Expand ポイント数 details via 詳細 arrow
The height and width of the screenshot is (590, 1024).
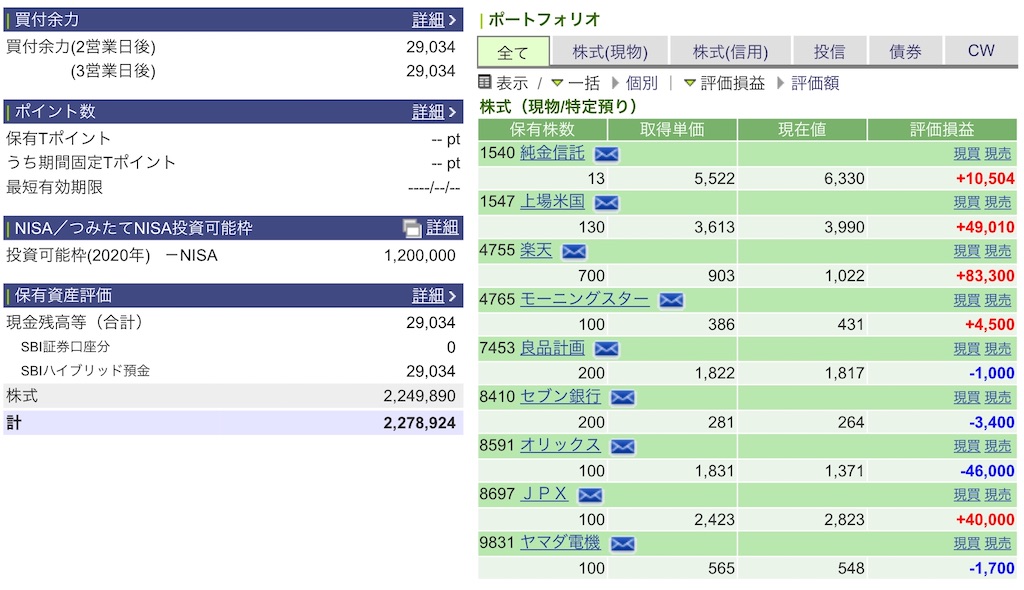tap(434, 112)
